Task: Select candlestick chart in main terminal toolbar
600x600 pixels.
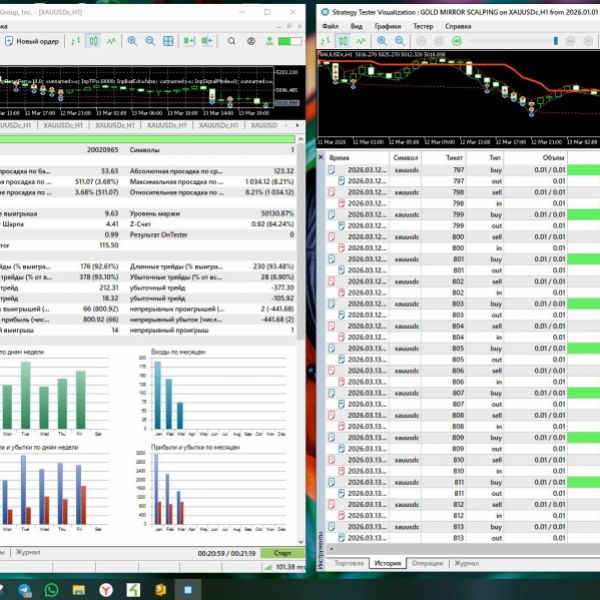Action: 92,41
